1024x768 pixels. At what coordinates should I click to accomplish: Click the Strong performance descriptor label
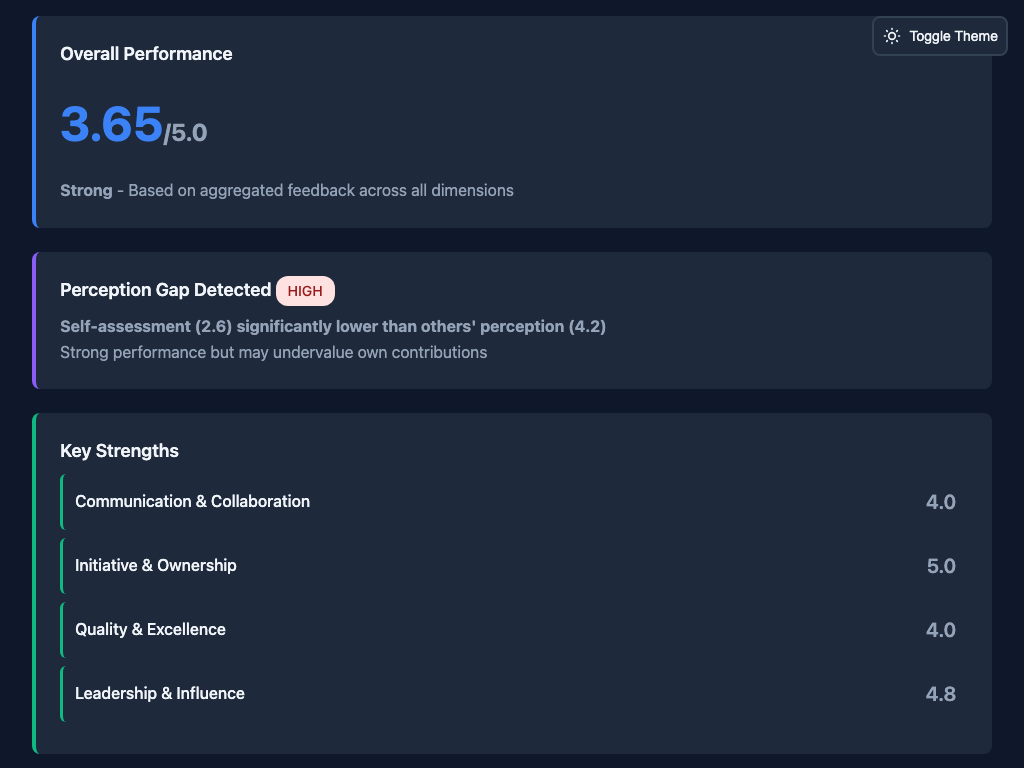(x=86, y=190)
